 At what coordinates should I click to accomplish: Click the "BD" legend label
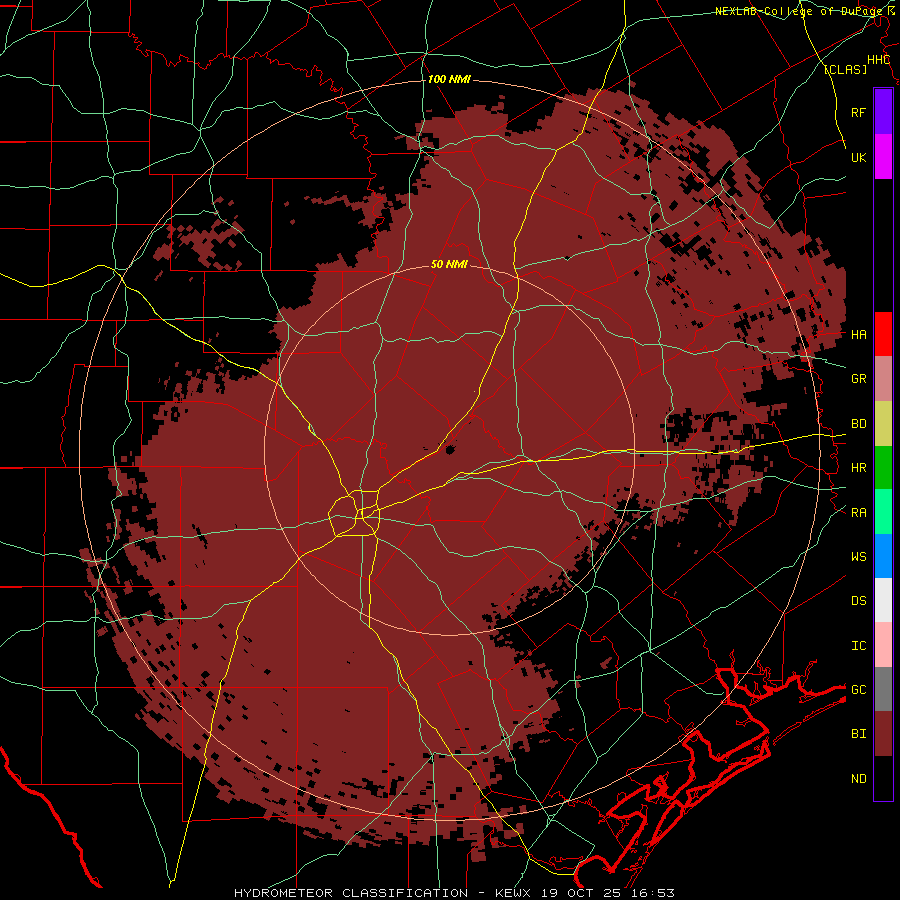coord(858,424)
